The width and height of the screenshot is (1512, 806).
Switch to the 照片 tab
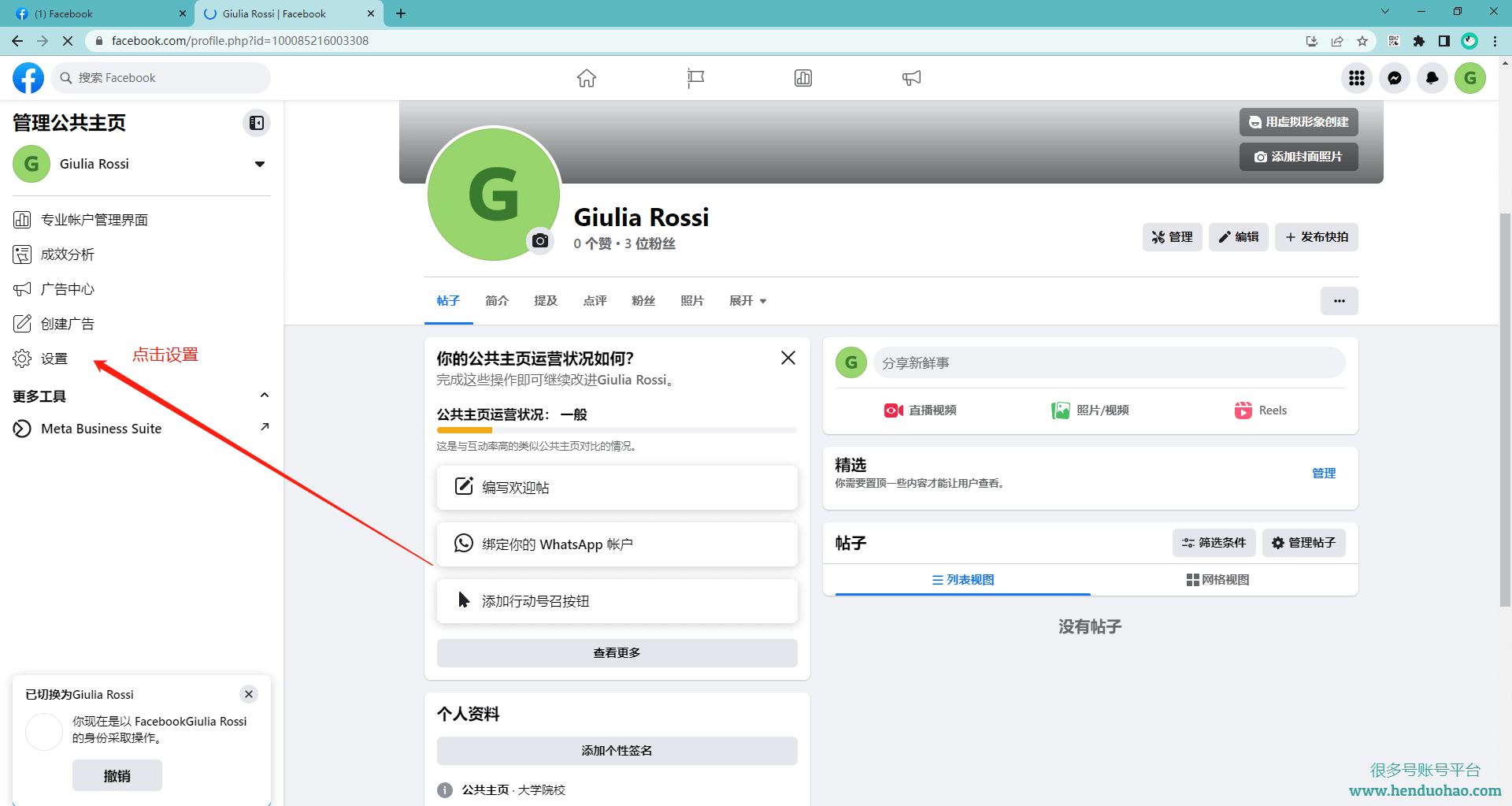coord(692,301)
